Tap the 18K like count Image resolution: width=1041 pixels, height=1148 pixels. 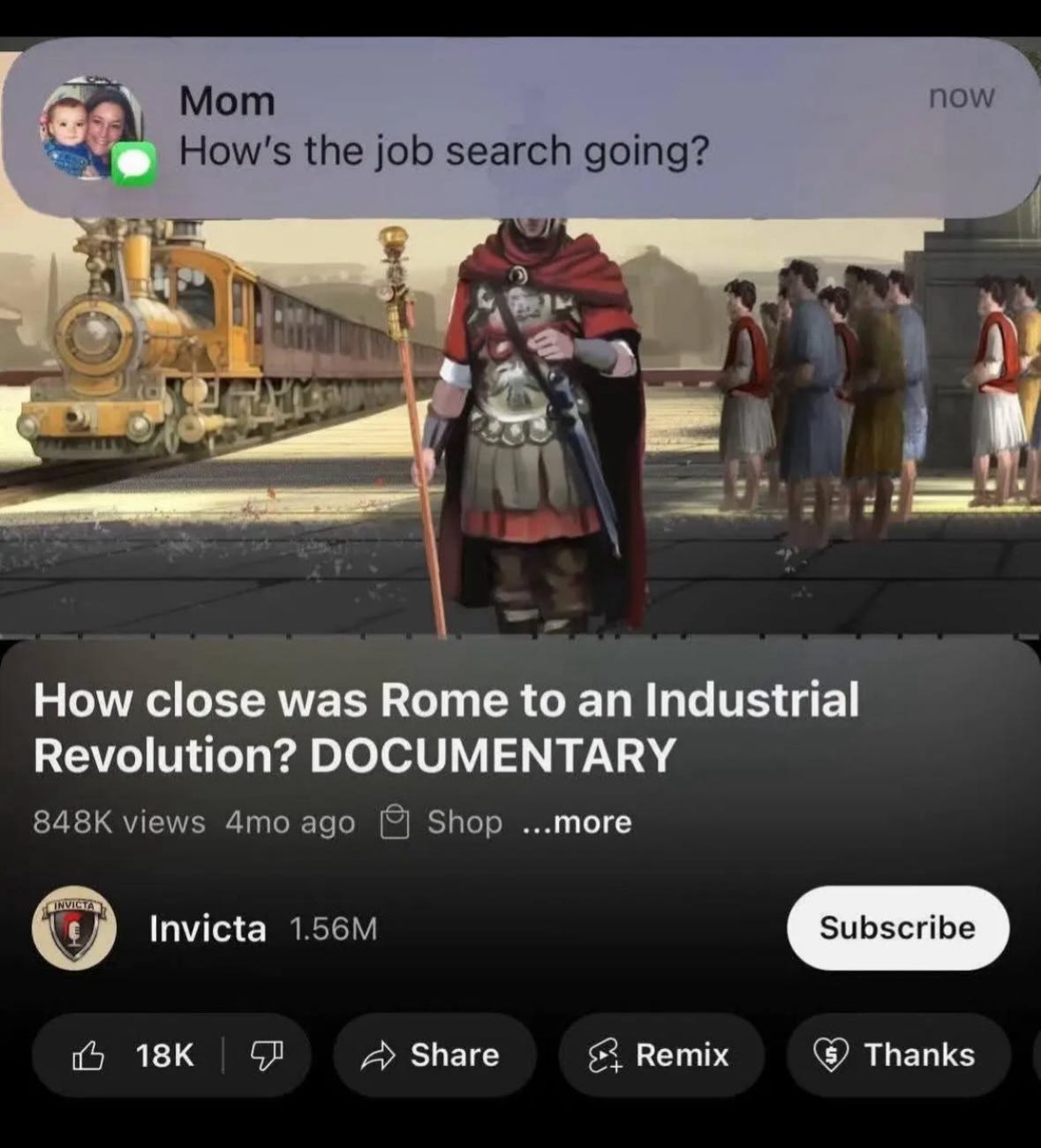165,1054
